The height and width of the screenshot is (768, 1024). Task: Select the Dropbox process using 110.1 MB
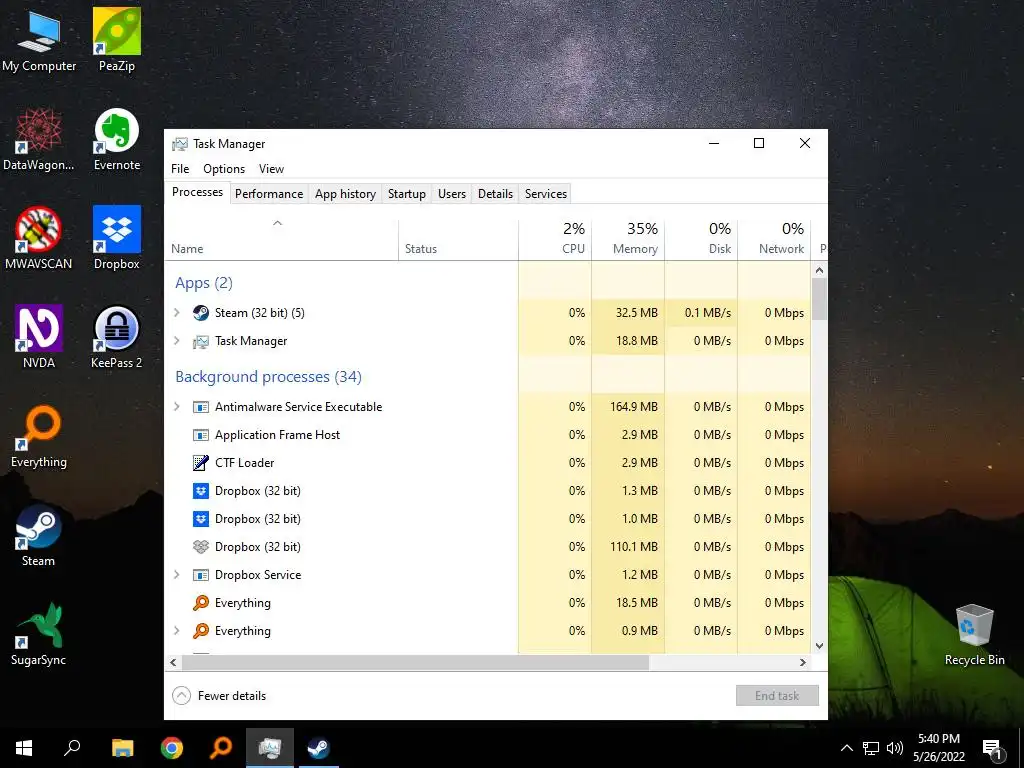488,547
